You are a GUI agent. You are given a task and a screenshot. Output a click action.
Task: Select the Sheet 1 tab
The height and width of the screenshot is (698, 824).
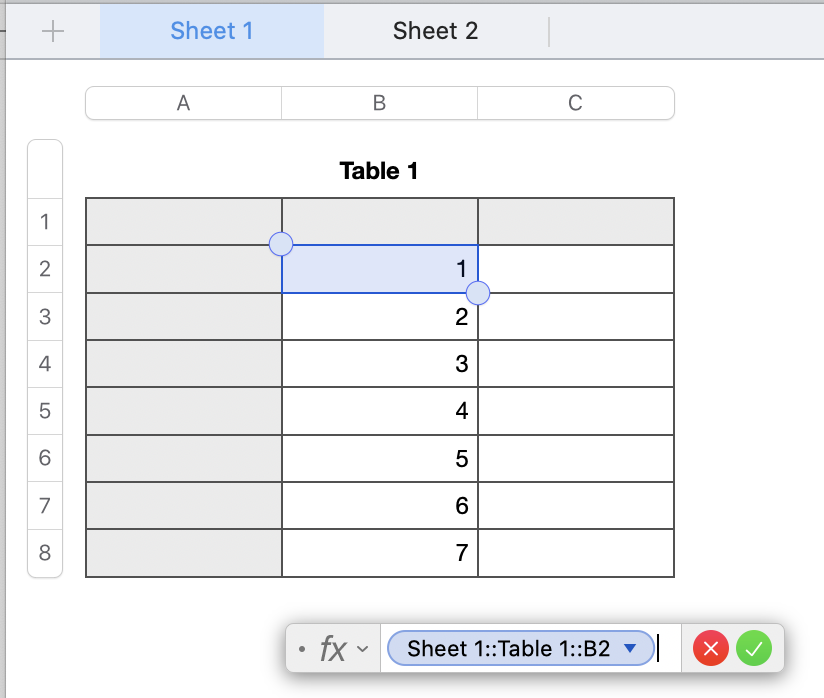(212, 31)
